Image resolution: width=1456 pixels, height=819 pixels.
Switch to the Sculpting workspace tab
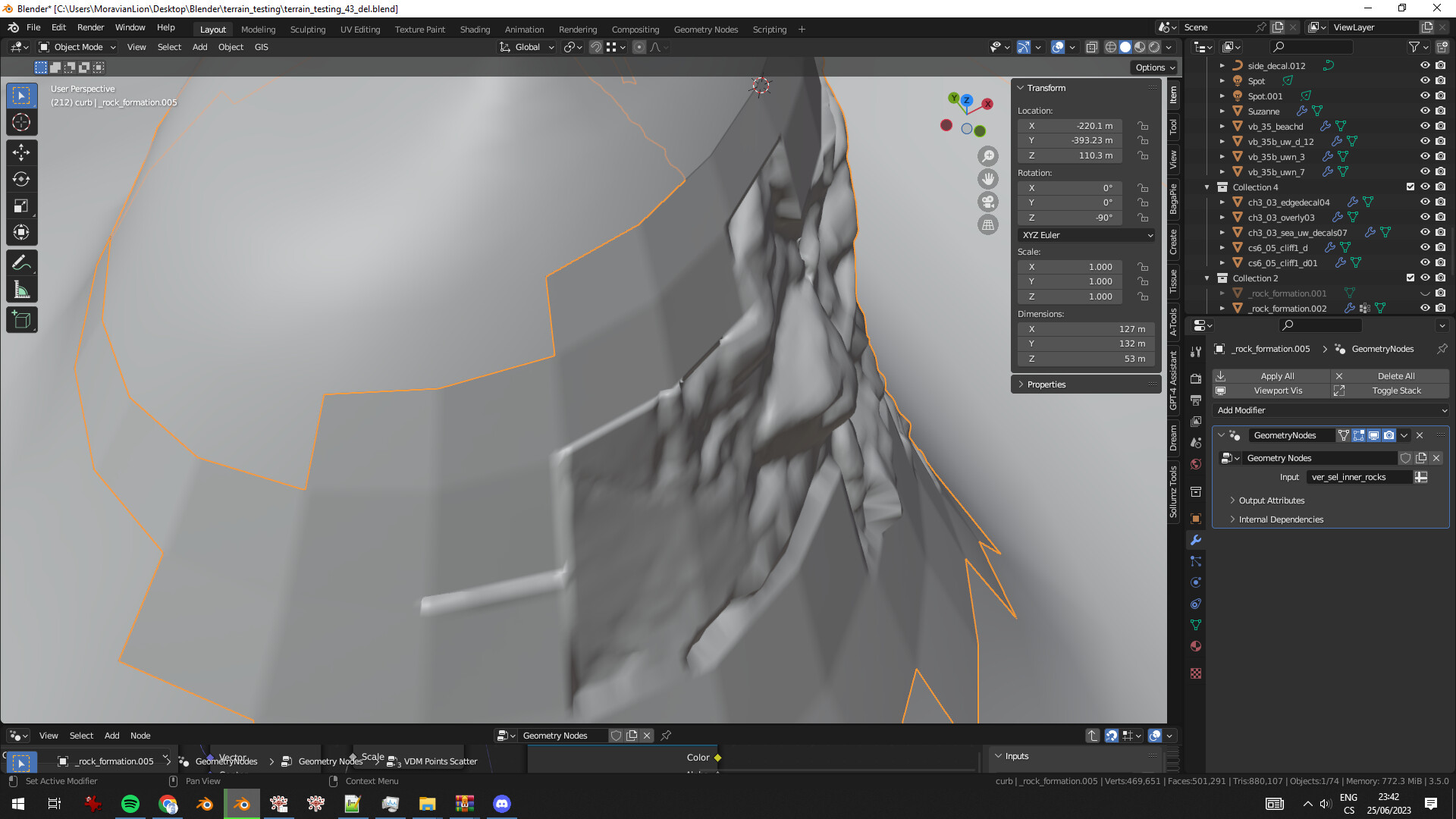(308, 30)
